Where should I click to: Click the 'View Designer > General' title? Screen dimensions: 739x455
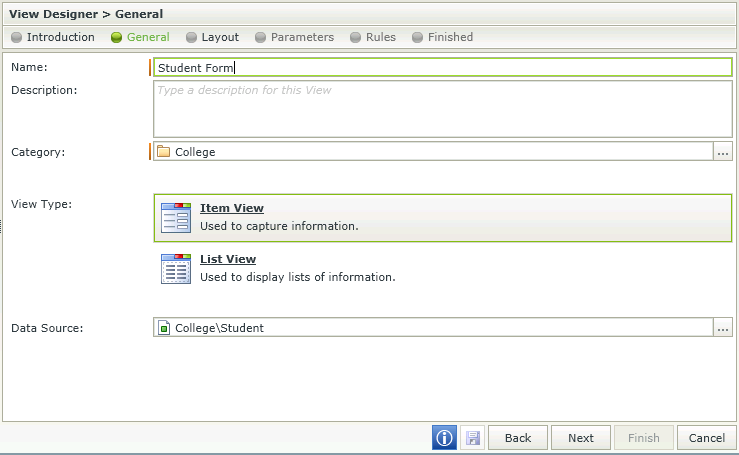point(86,14)
